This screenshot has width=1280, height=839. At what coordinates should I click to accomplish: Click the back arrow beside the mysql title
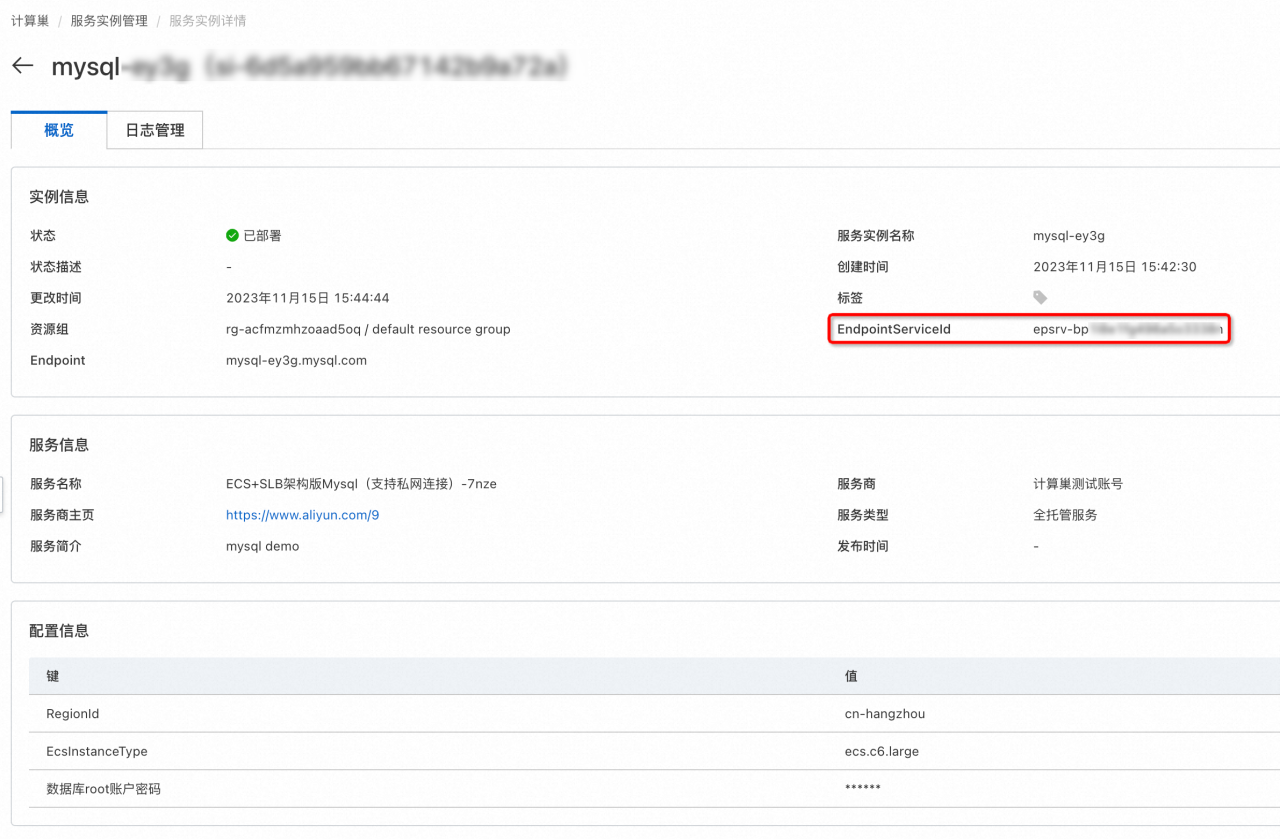[22, 66]
